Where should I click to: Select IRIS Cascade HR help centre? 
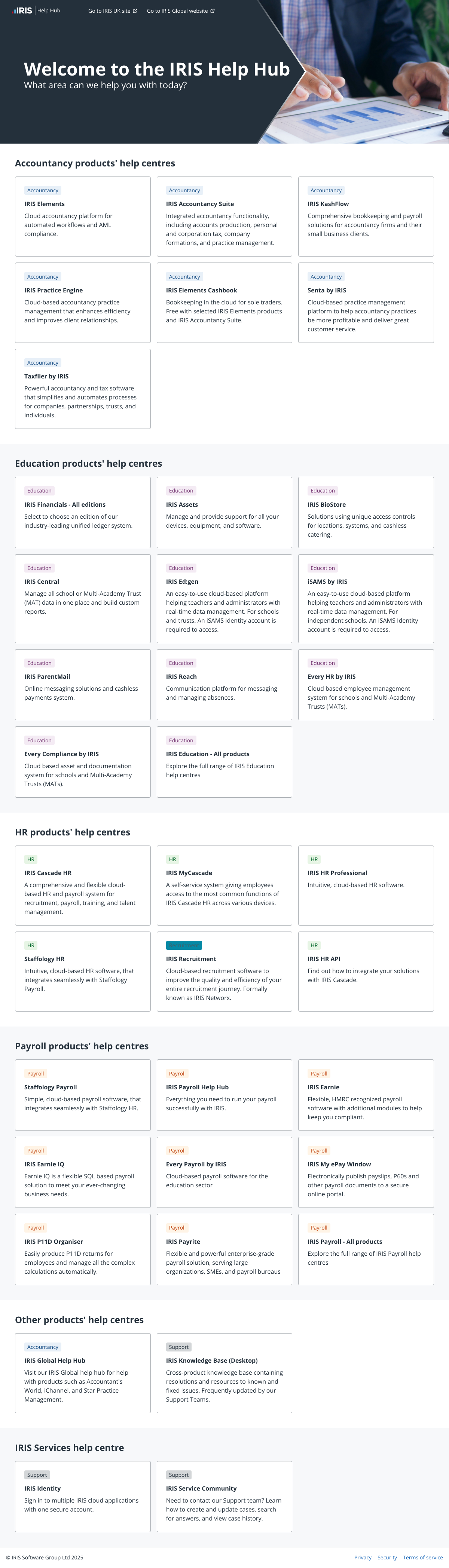83,886
